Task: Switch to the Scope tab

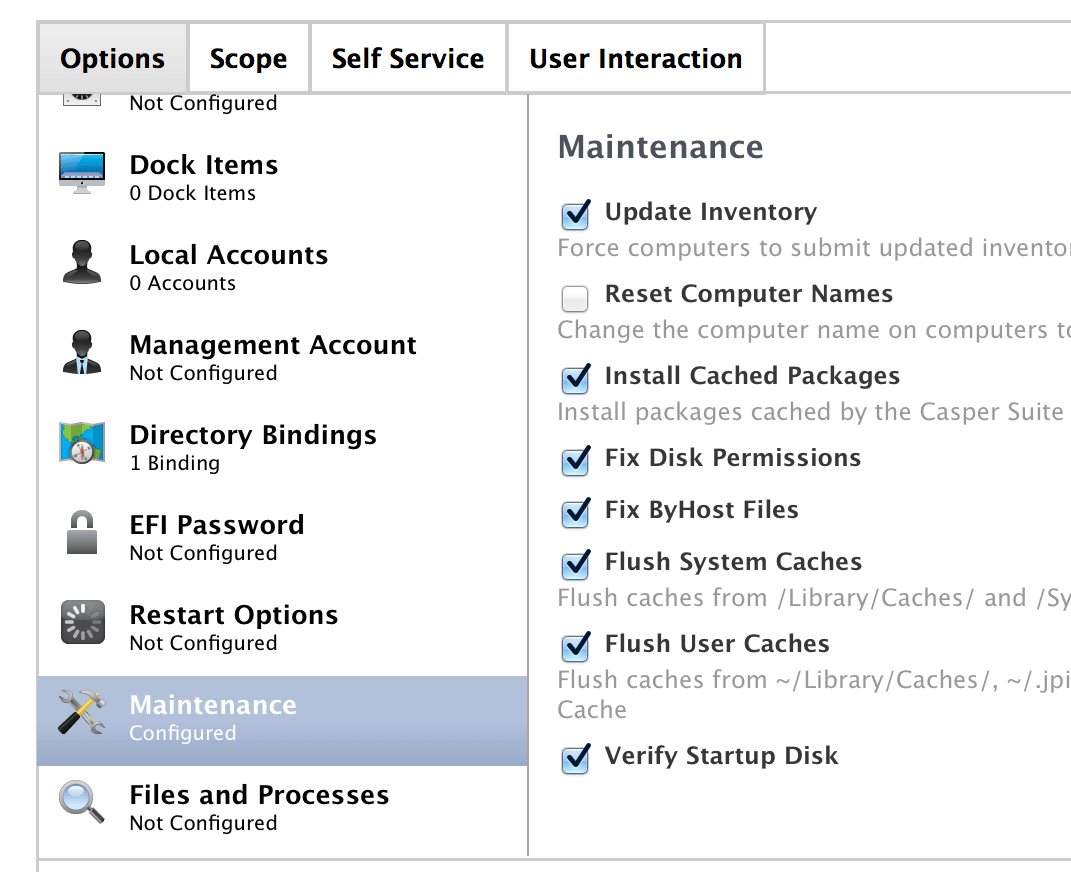Action: (248, 59)
